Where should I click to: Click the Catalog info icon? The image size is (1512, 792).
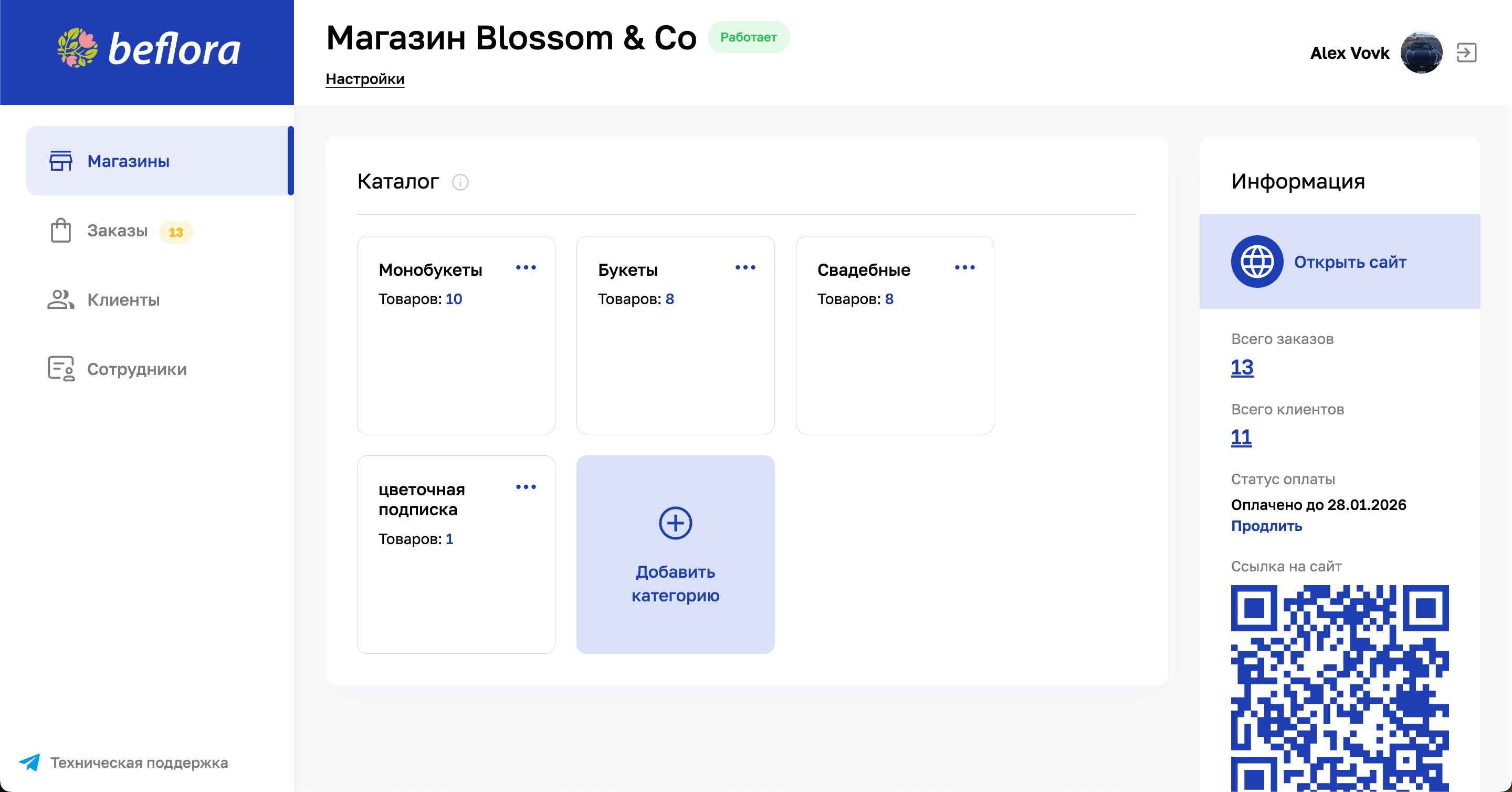tap(460, 182)
